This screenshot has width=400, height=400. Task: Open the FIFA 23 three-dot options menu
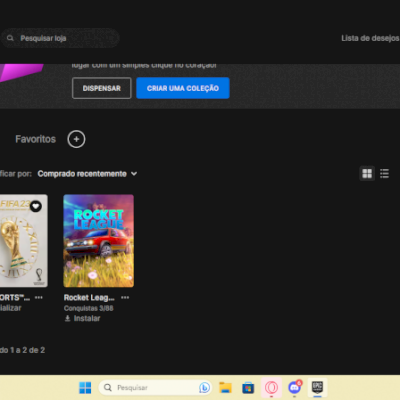pyautogui.click(x=39, y=297)
